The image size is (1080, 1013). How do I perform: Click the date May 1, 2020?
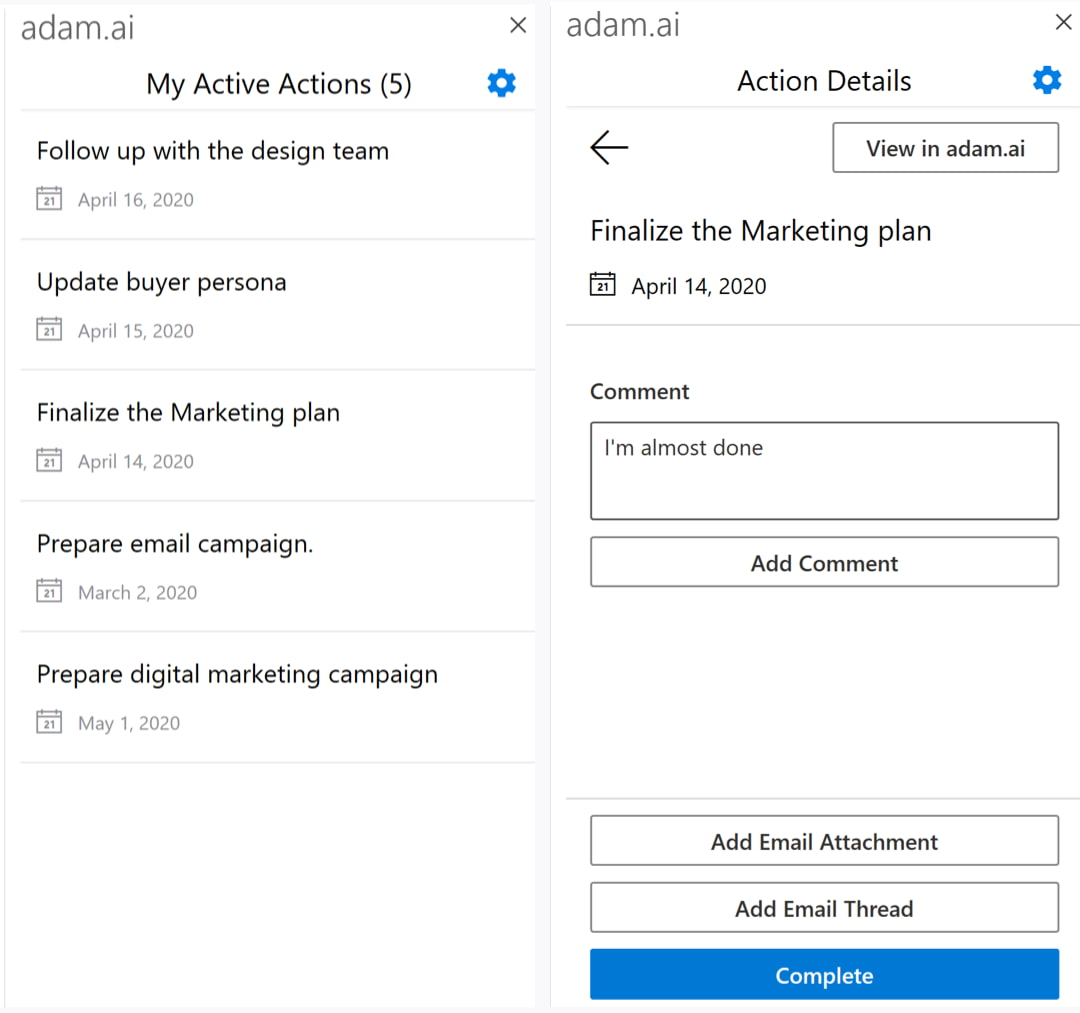(129, 723)
